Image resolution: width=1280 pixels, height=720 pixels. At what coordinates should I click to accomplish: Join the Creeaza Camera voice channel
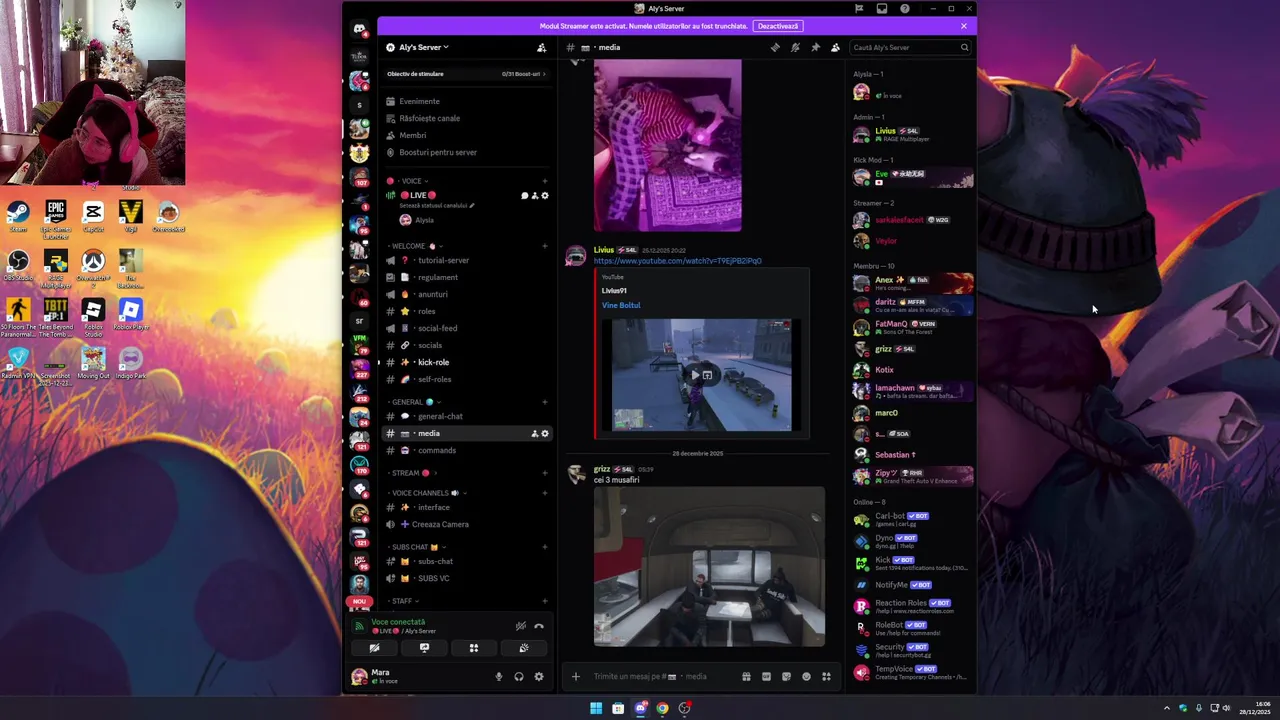click(466, 524)
